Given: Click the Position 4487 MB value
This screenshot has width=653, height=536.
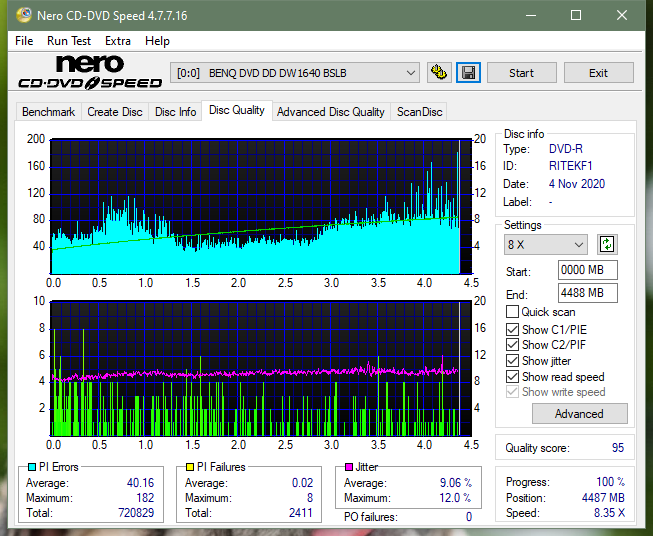Looking at the screenshot, I should (x=603, y=498).
